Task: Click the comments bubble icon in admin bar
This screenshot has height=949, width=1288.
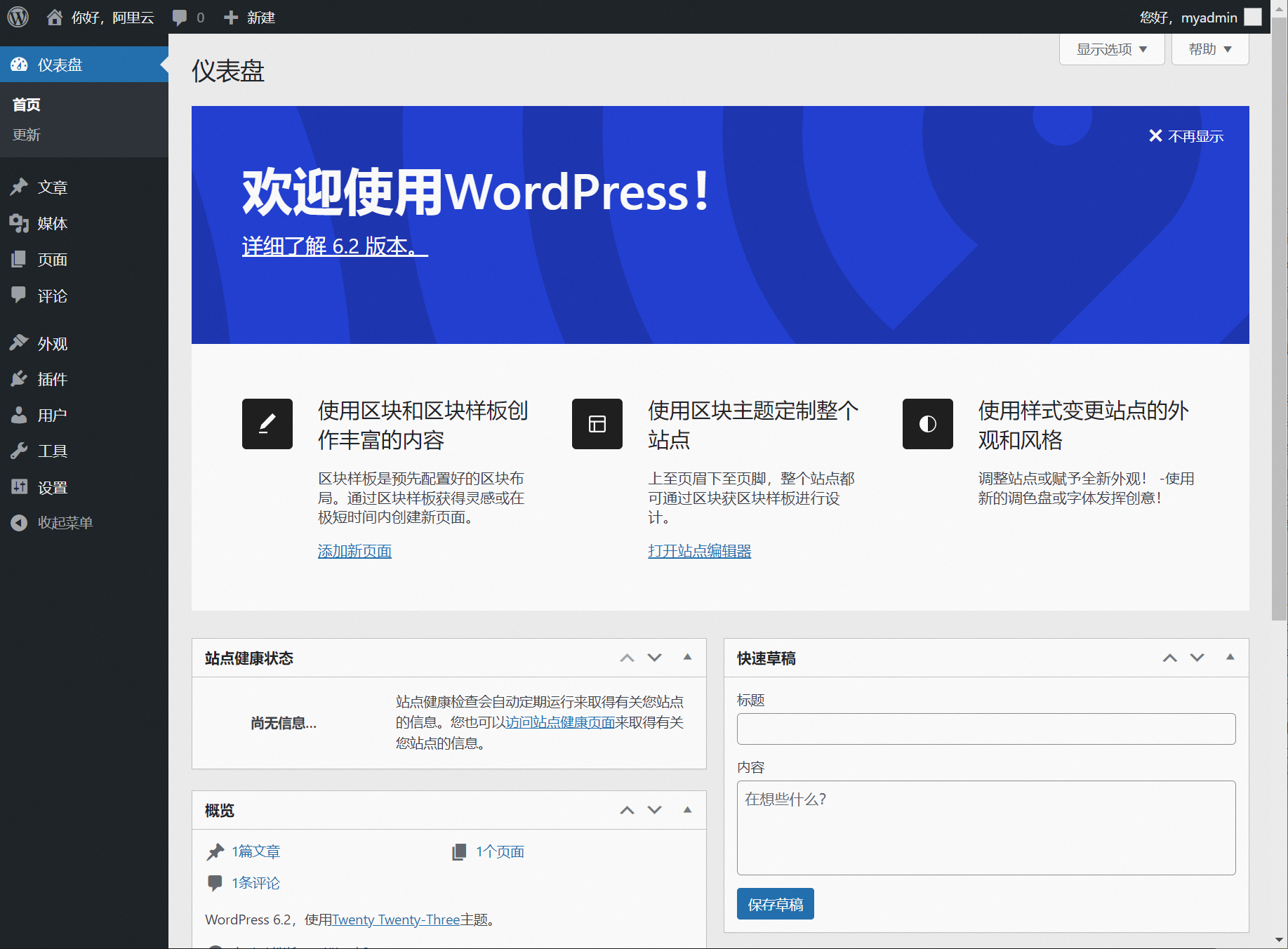Action: coord(180,18)
